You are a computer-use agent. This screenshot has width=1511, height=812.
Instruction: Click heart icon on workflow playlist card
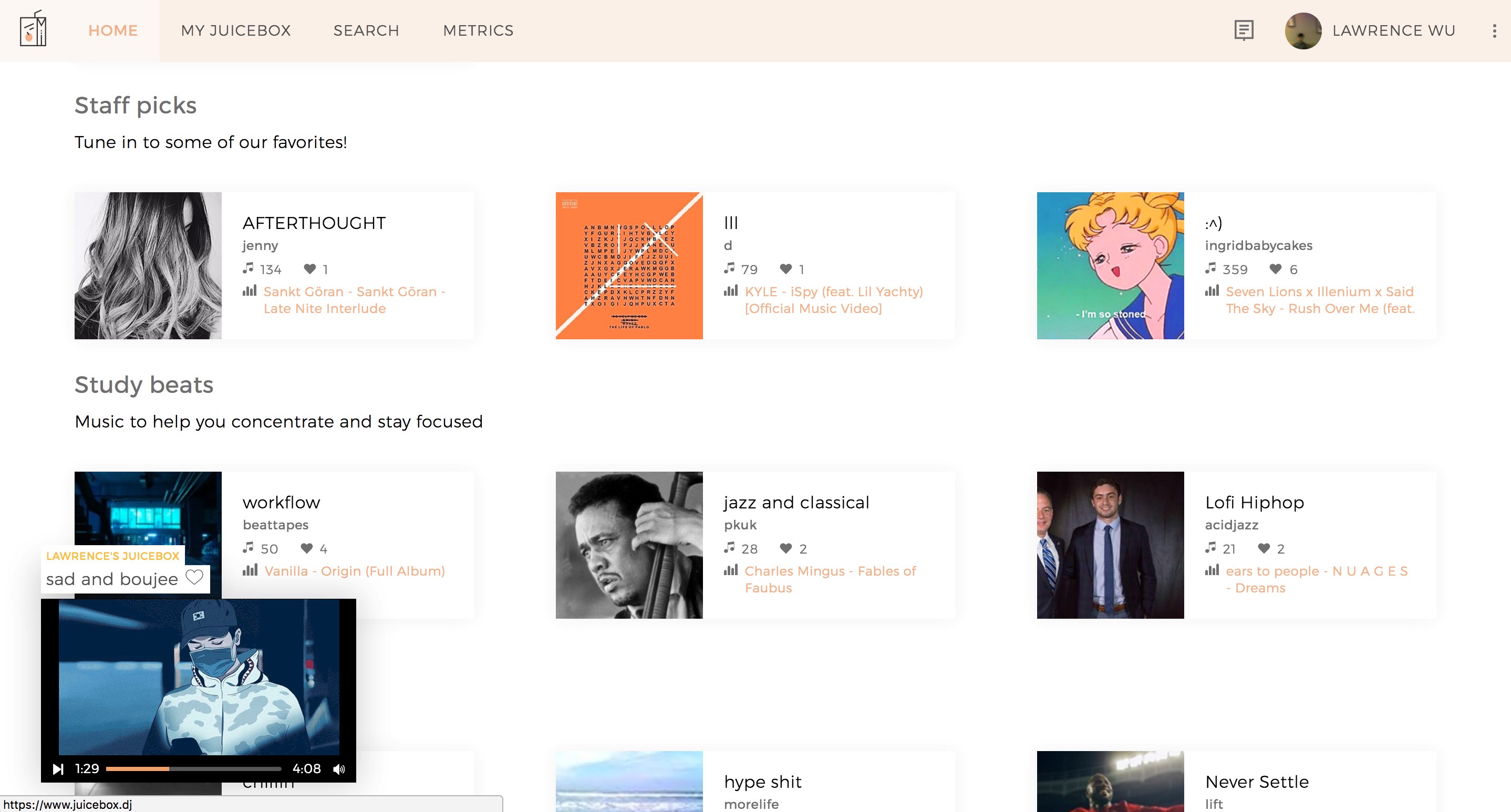pyautogui.click(x=306, y=548)
